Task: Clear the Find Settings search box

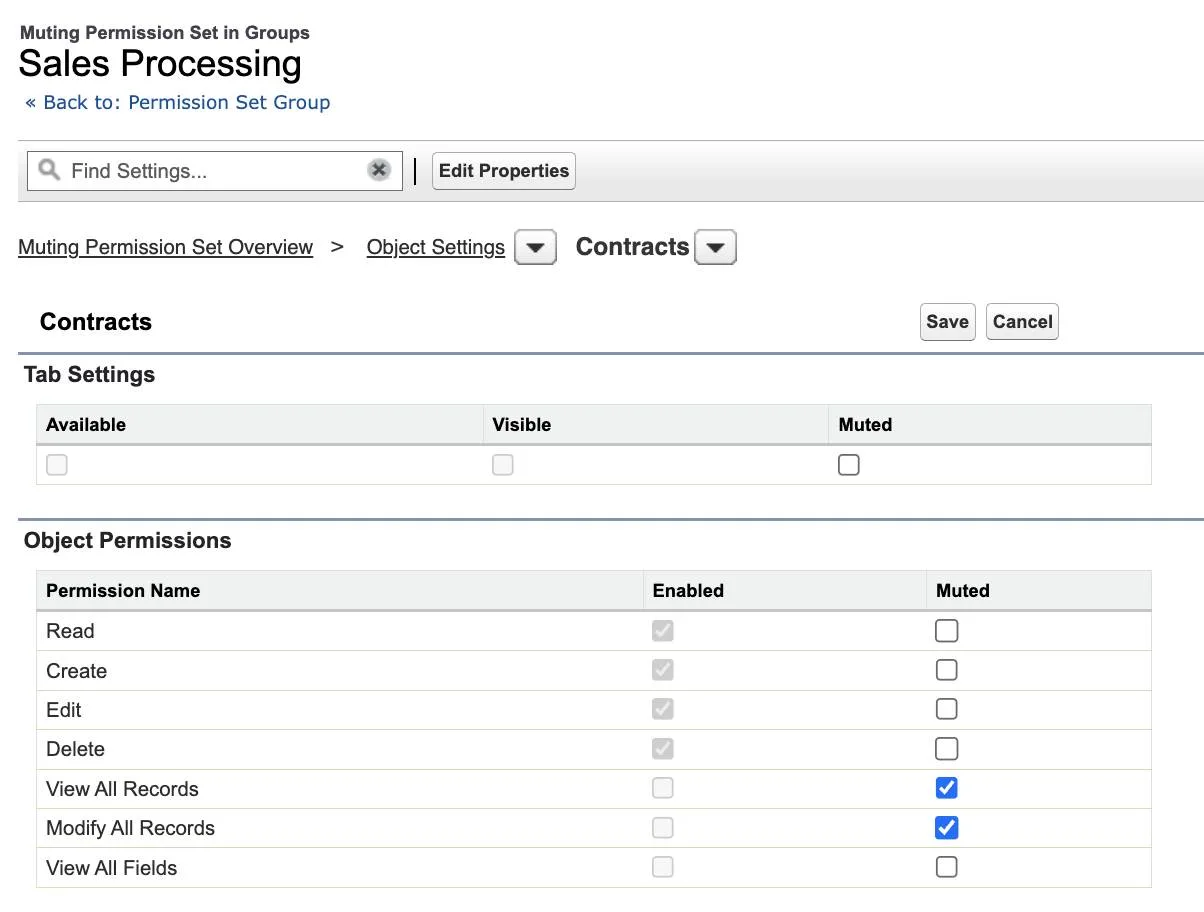Action: [378, 170]
